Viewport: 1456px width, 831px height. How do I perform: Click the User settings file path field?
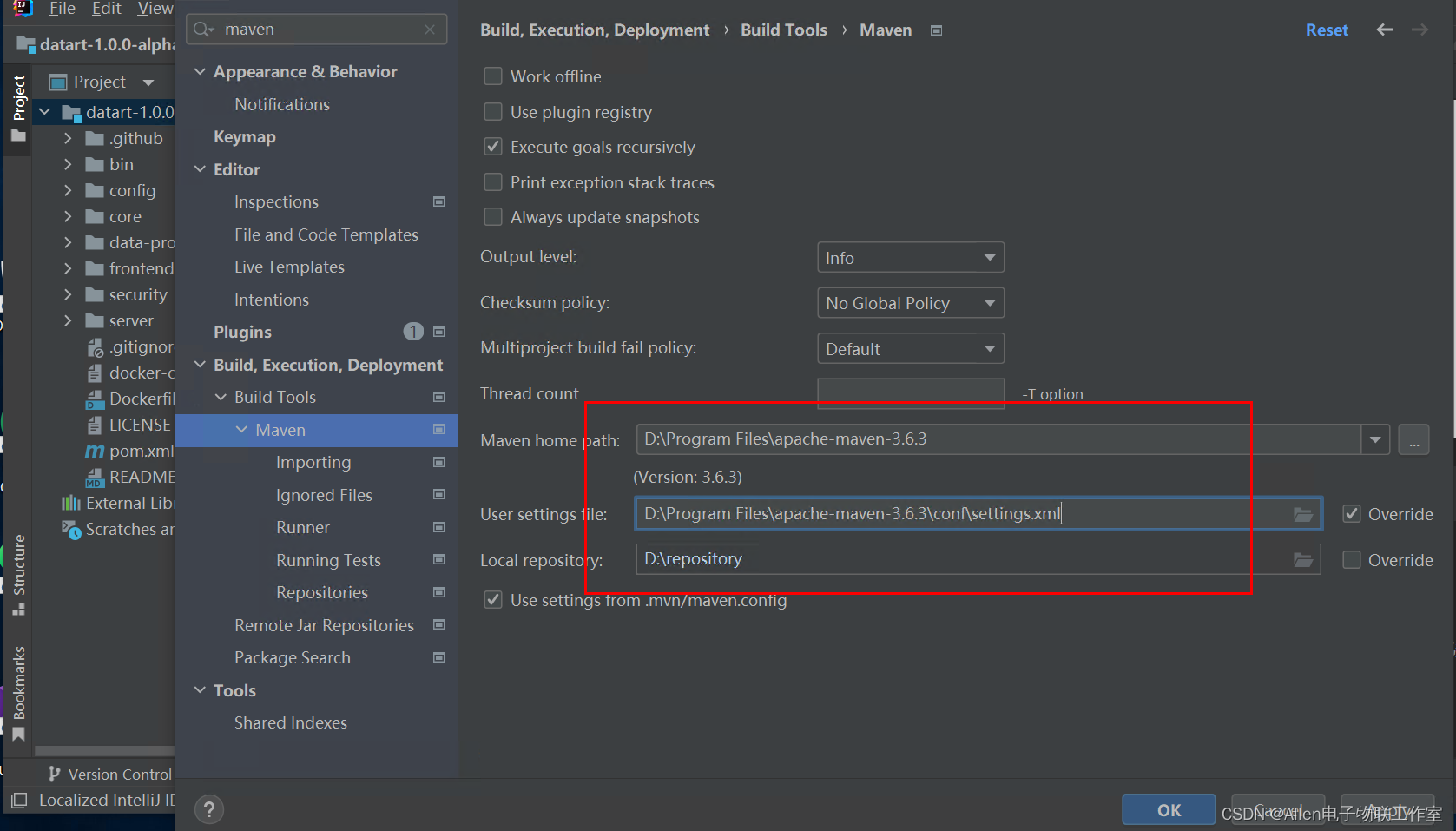click(x=978, y=514)
